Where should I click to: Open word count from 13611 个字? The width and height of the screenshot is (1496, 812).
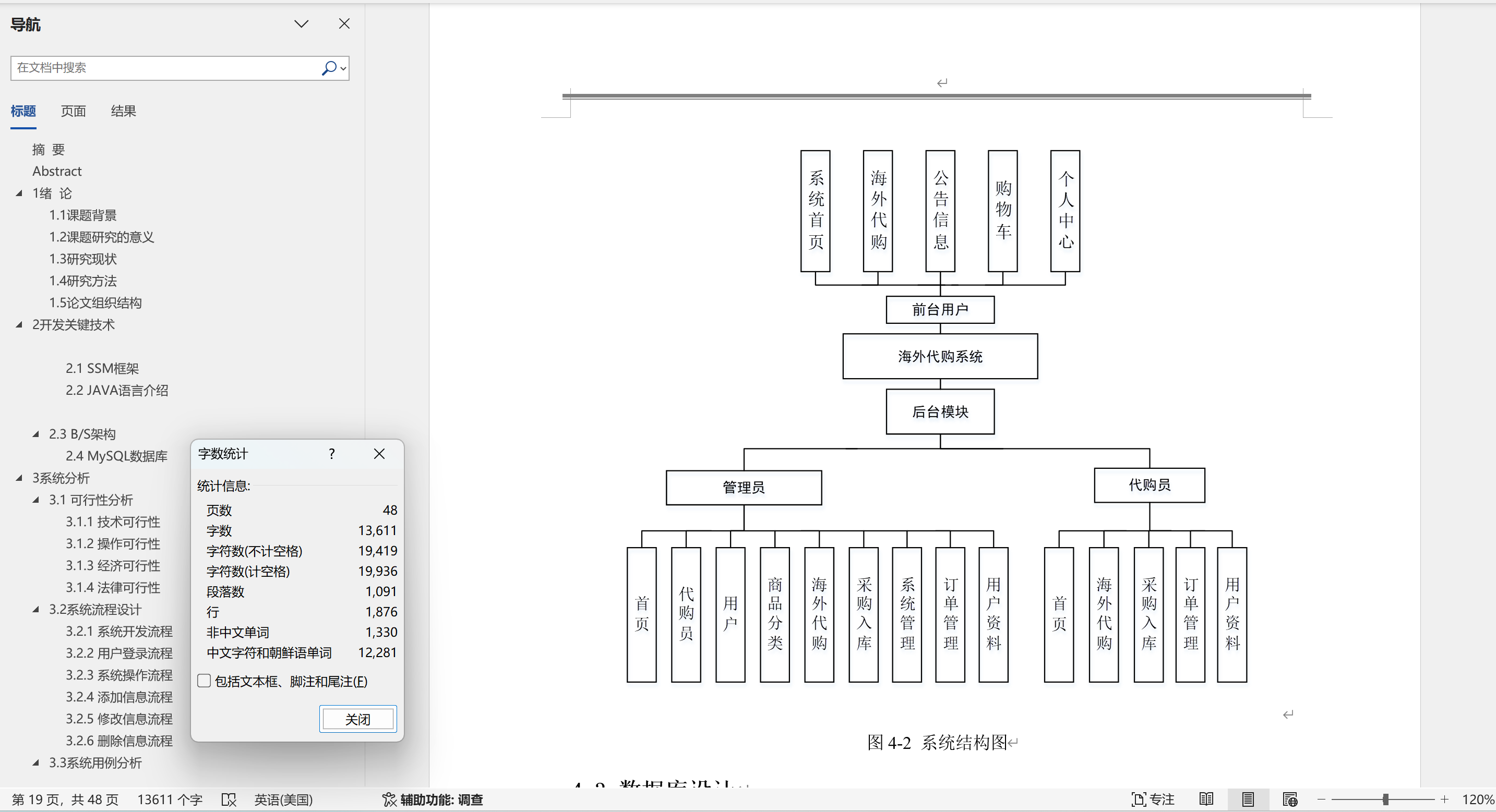click(x=170, y=800)
